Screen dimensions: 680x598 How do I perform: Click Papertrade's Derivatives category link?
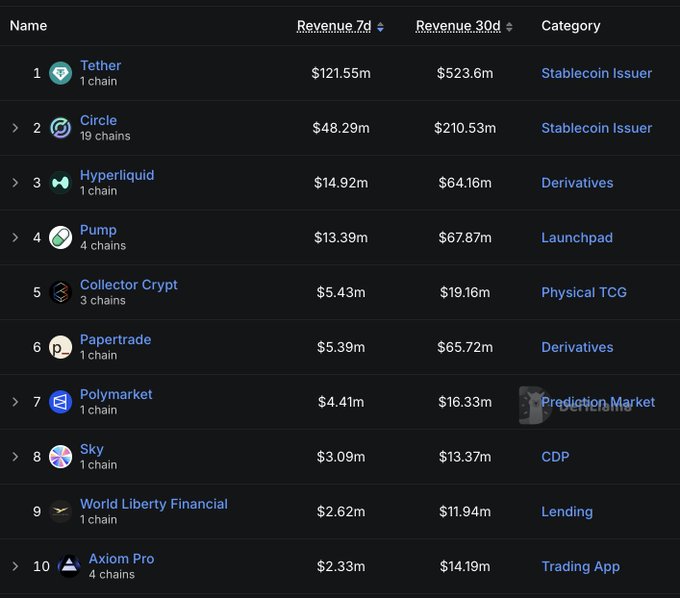click(x=577, y=347)
